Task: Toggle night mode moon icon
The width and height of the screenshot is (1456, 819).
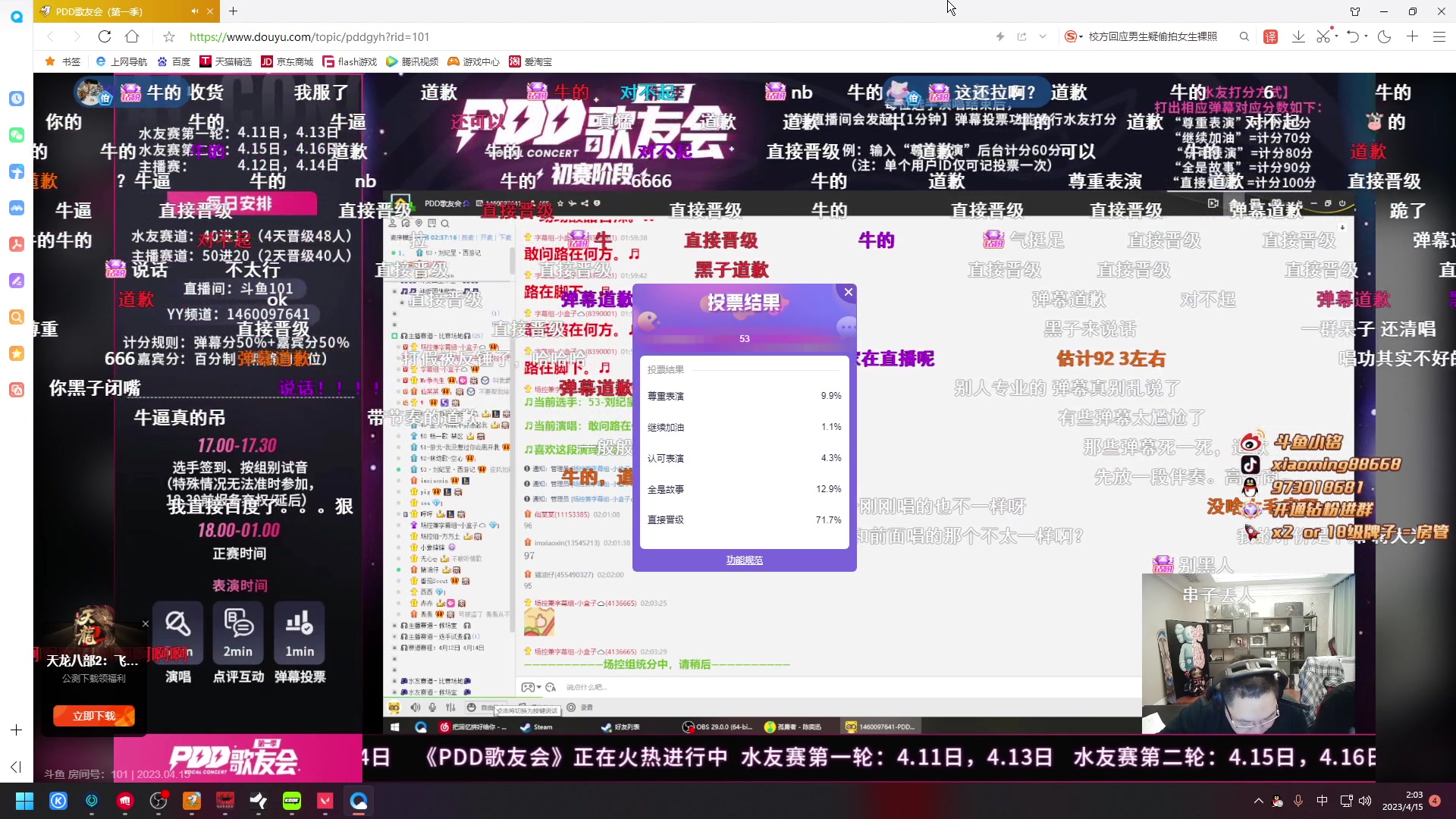Action: click(x=1384, y=36)
